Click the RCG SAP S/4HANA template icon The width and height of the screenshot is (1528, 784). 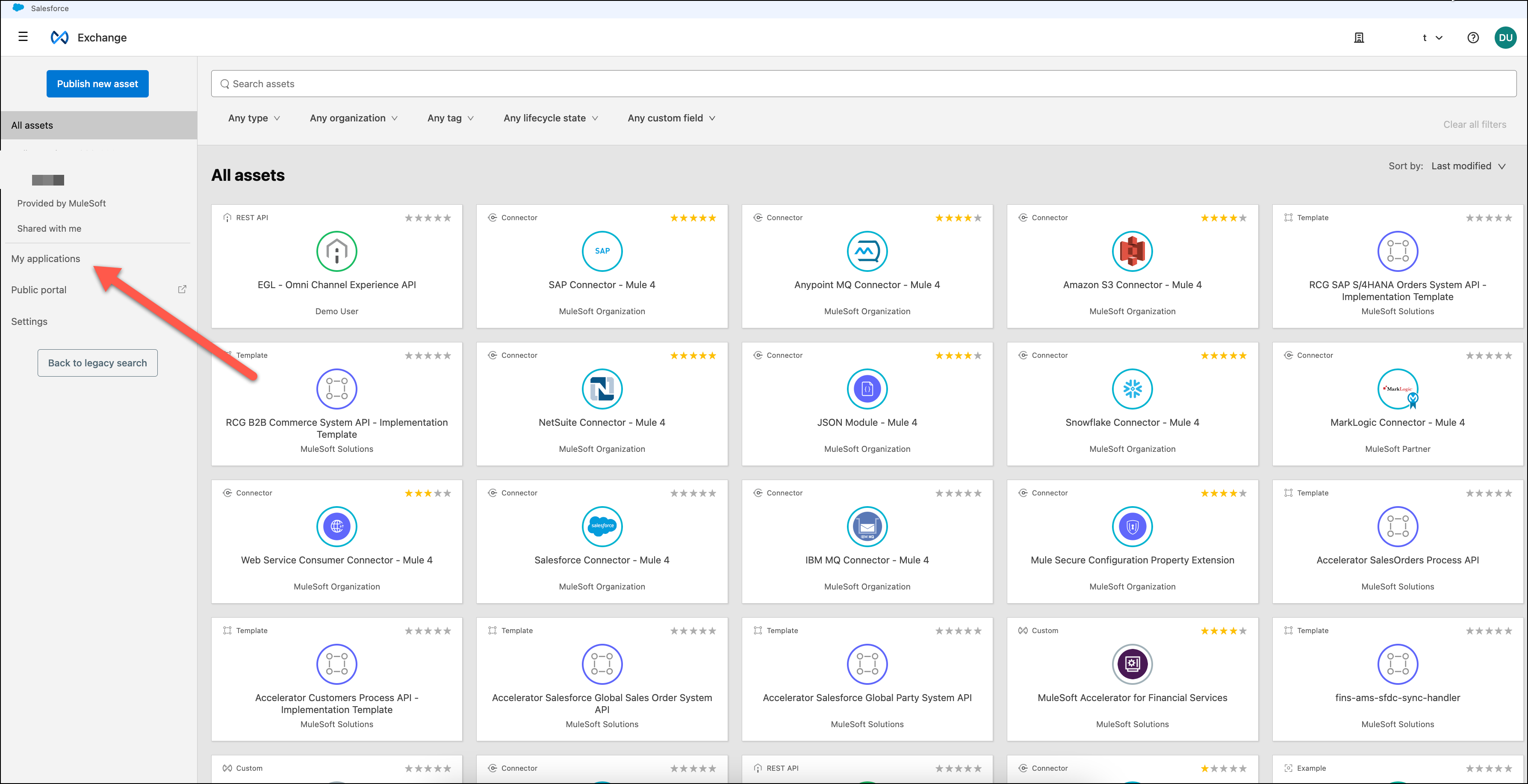pyautogui.click(x=1398, y=251)
